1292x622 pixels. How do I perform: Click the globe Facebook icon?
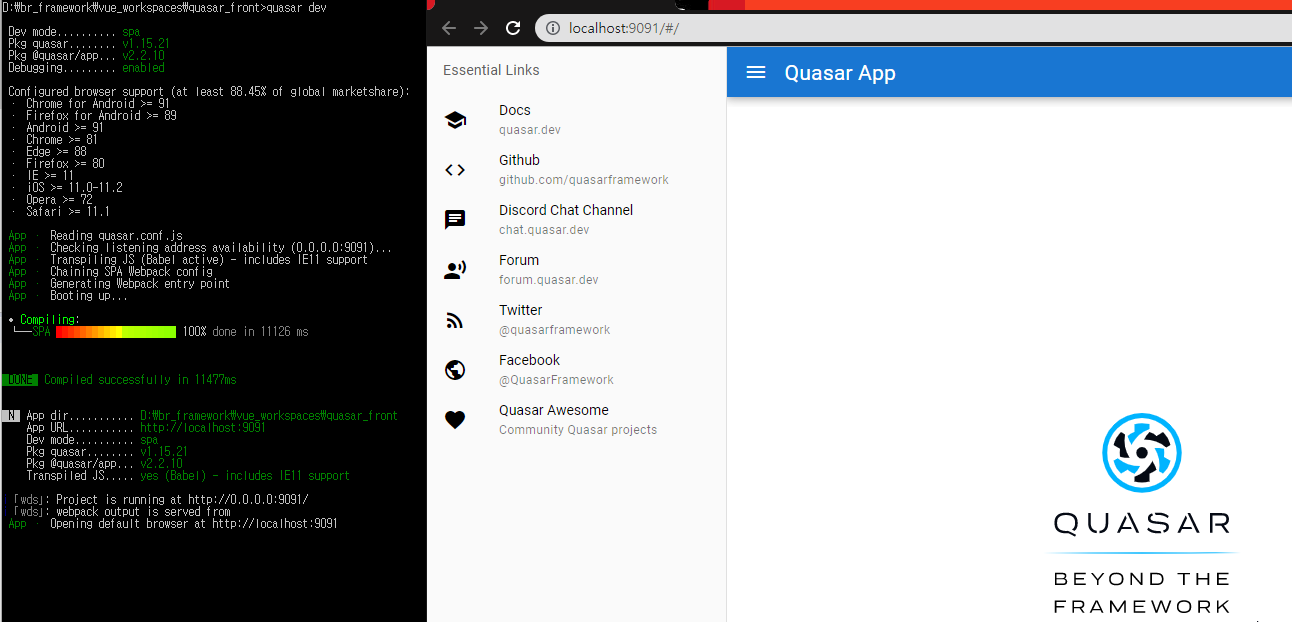pyautogui.click(x=455, y=370)
